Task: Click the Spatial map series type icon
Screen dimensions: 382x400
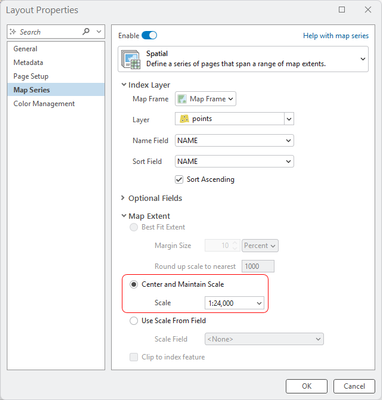Action: pos(131,59)
